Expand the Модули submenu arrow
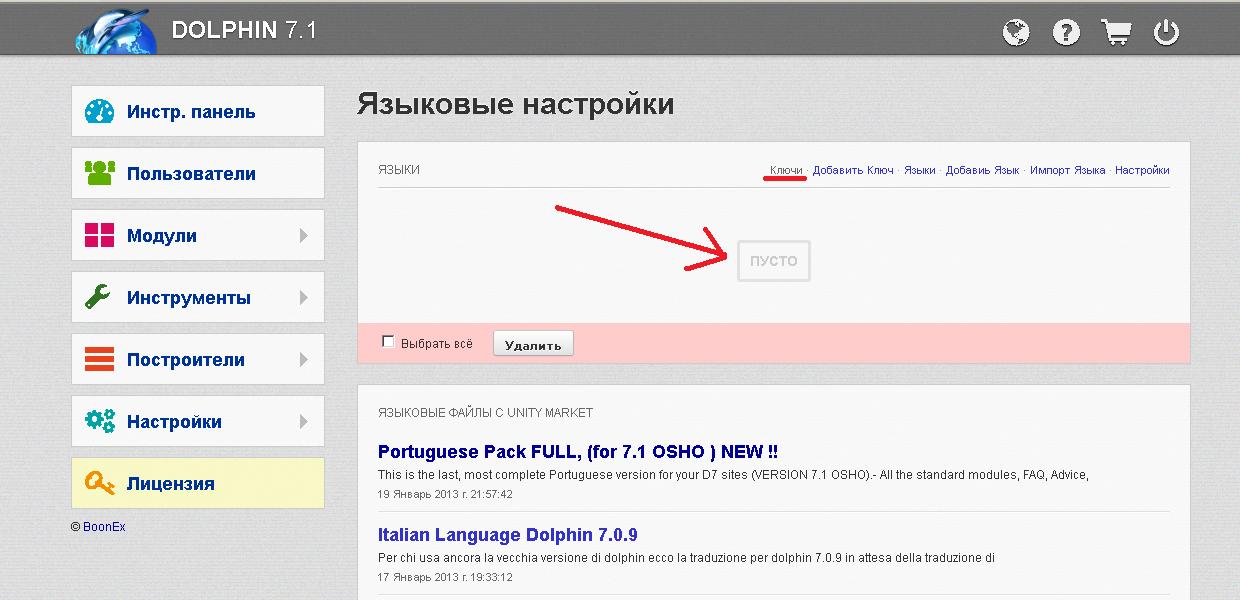Screen dimensions: 1240x600 (304, 236)
